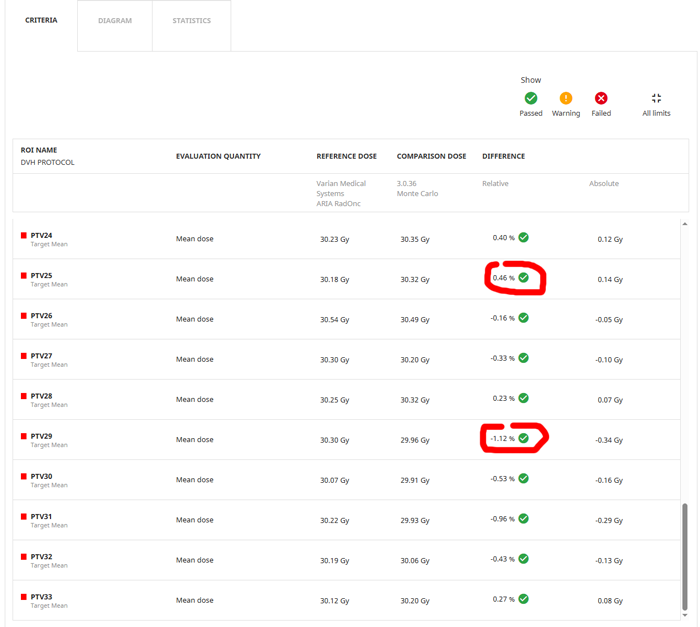The width and height of the screenshot is (700, 627).
Task: Select the Criteria tab
Action: point(41,20)
